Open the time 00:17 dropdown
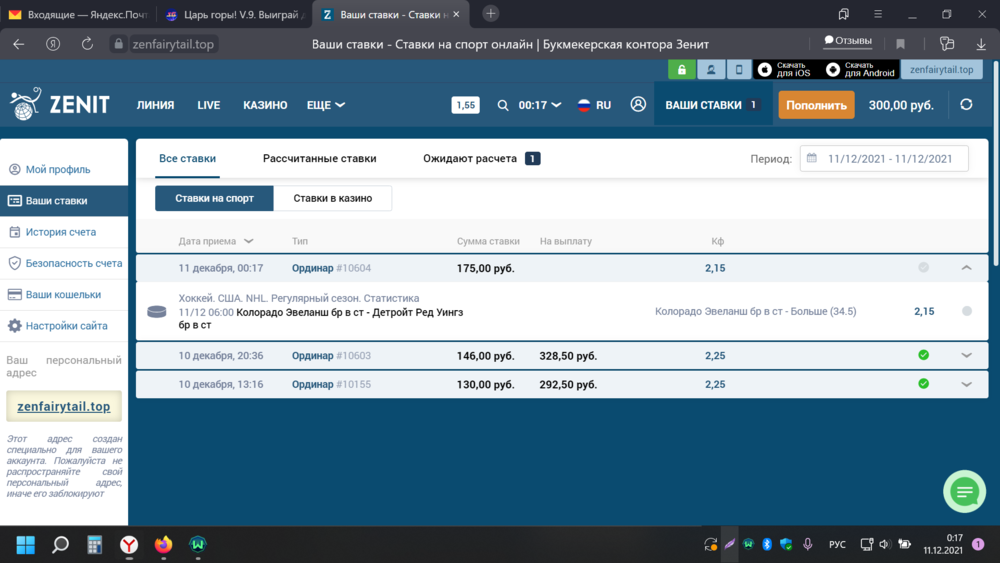 (x=540, y=105)
